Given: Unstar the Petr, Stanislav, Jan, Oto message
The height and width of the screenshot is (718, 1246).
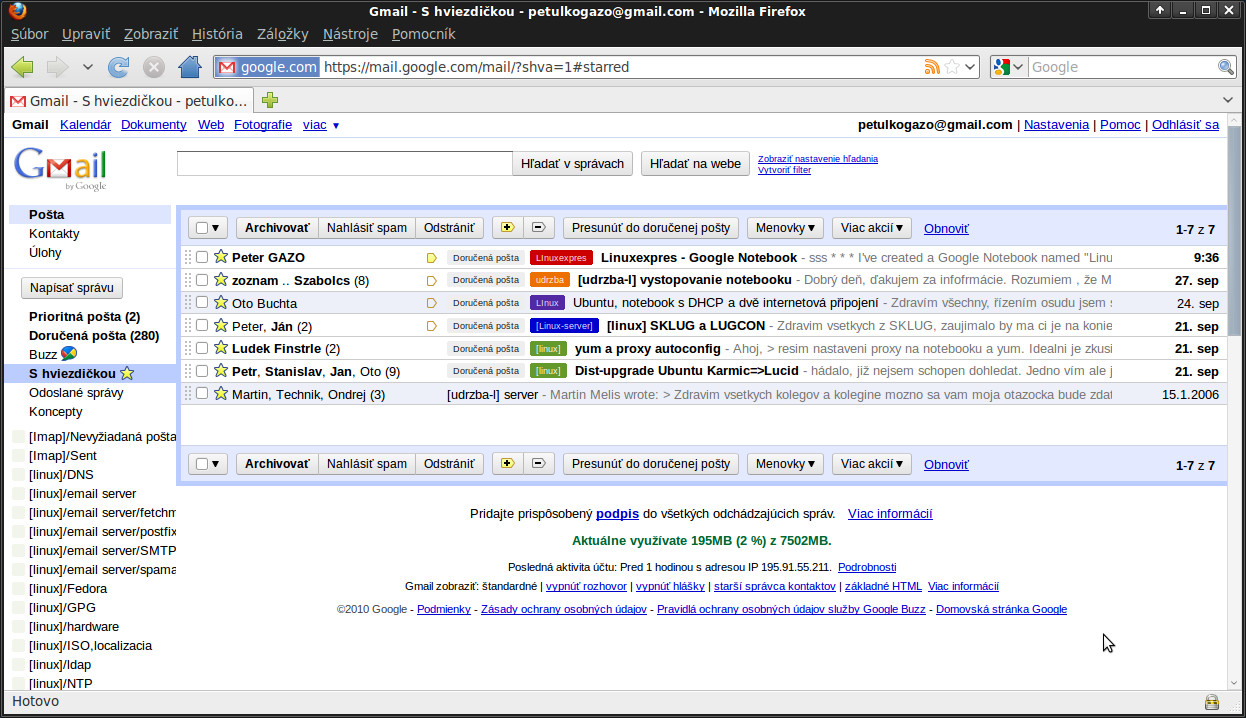Looking at the screenshot, I should pos(221,371).
